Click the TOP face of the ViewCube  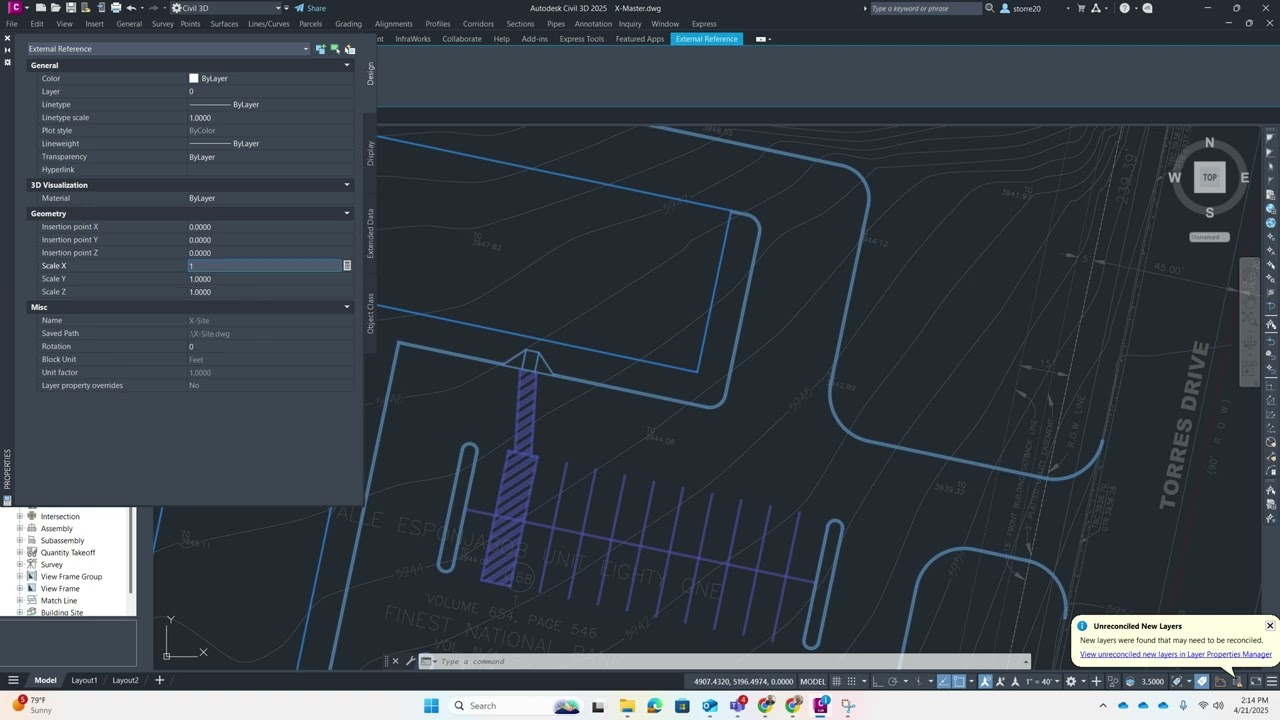1209,177
